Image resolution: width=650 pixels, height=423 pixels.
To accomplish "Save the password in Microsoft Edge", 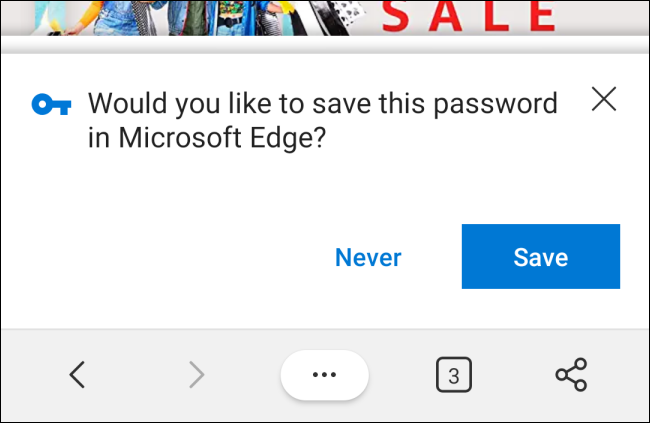I will point(540,257).
